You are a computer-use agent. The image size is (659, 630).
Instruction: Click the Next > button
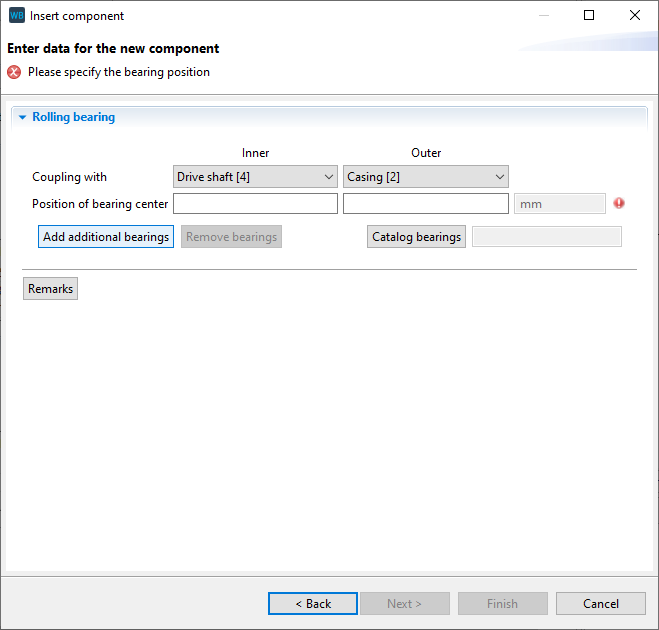coord(403,604)
